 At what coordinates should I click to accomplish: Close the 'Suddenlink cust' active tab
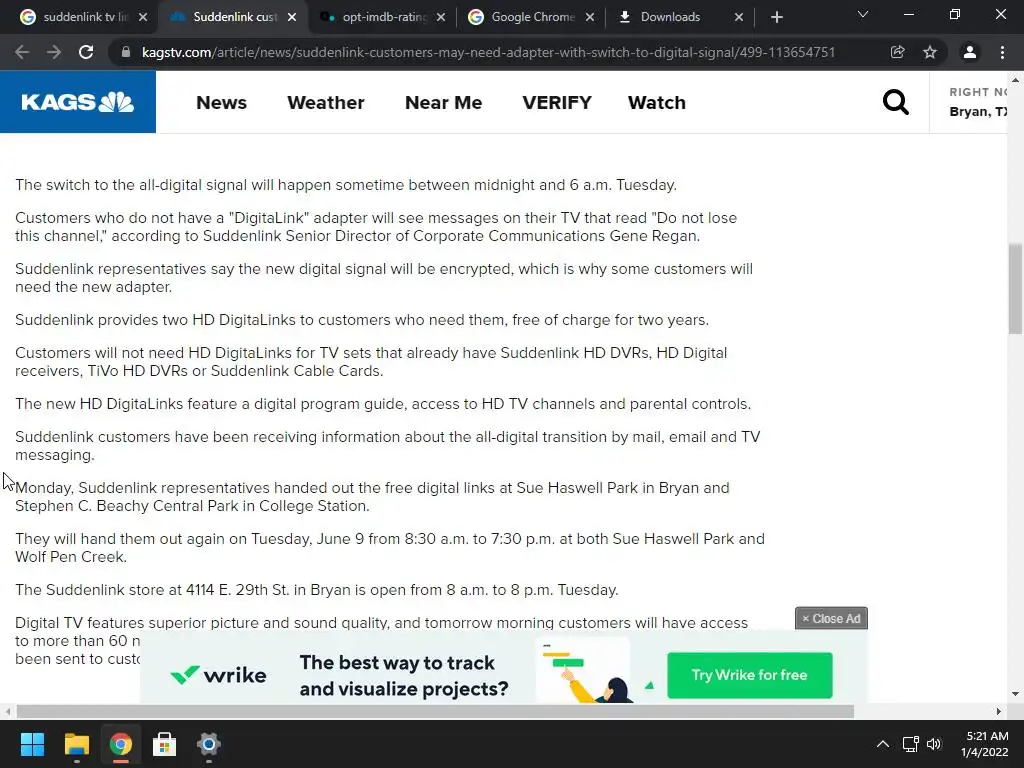(x=292, y=17)
